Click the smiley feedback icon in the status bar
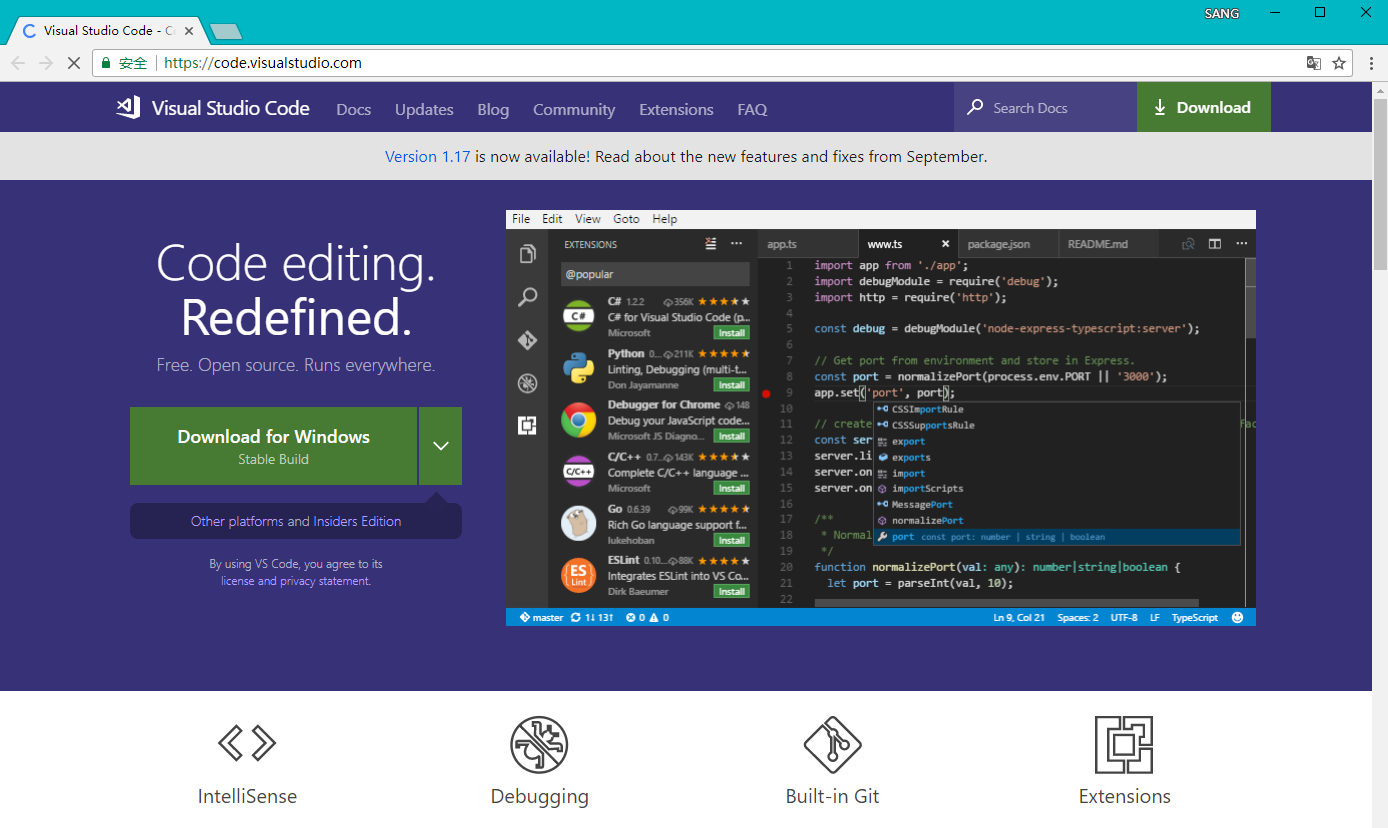The width and height of the screenshot is (1388, 828). 1238,617
